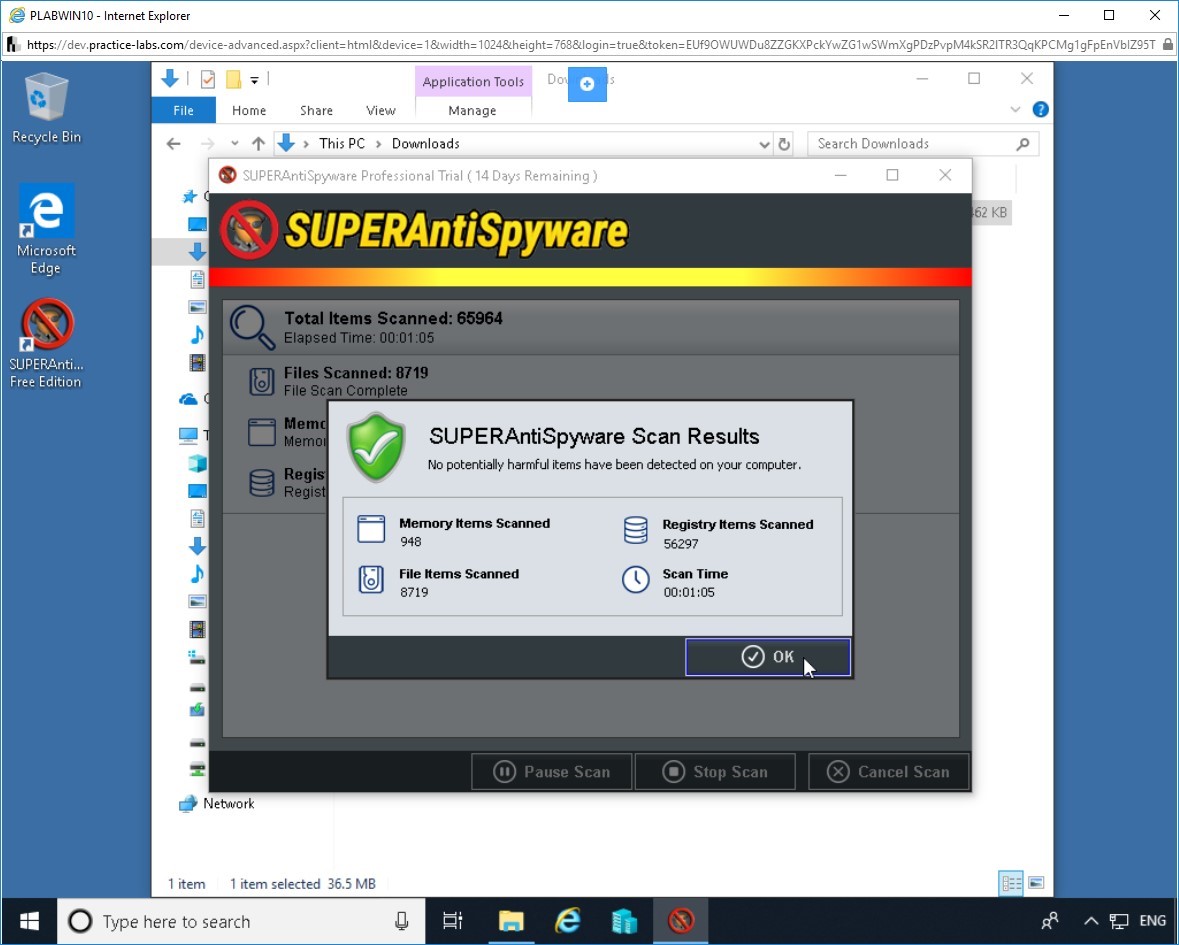Open the Store icon on the taskbar
1179x945 pixels.
(625, 921)
